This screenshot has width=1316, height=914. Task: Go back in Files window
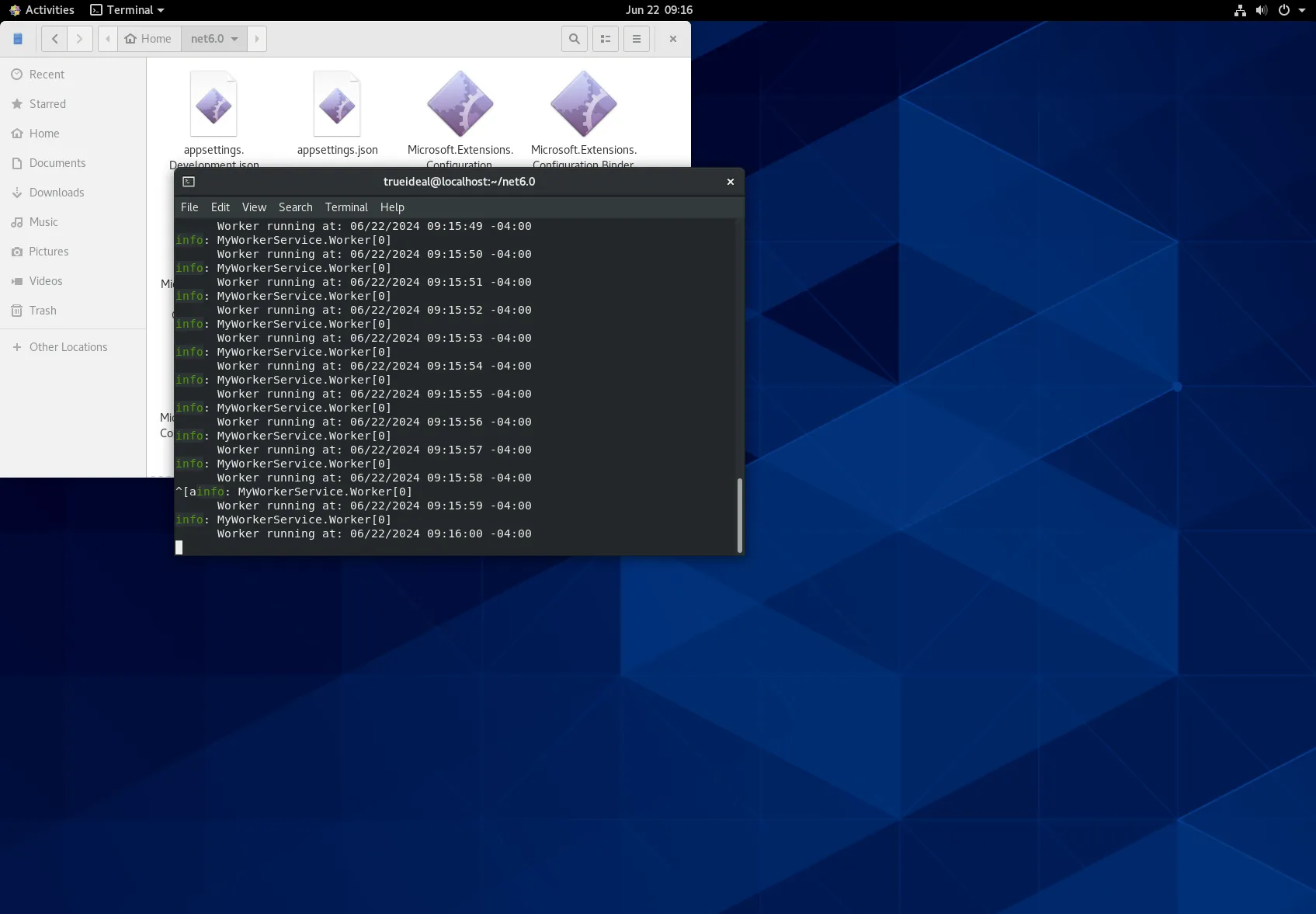54,39
